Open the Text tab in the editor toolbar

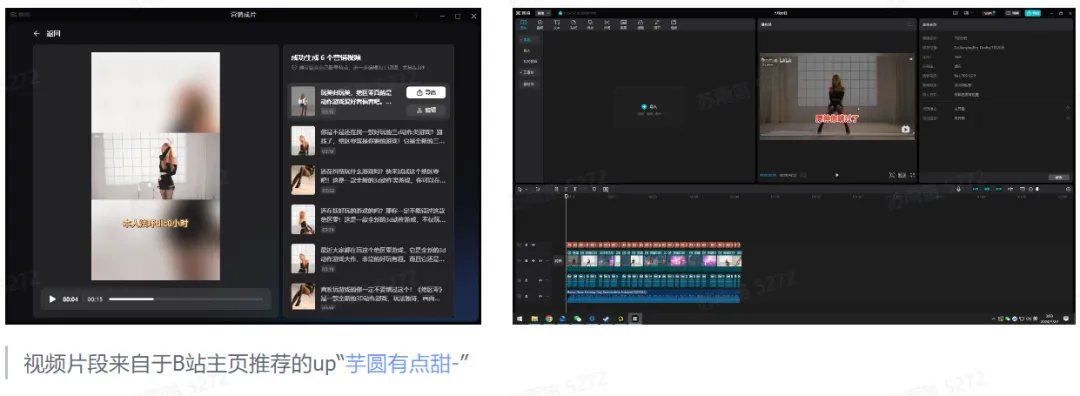[x=557, y=24]
